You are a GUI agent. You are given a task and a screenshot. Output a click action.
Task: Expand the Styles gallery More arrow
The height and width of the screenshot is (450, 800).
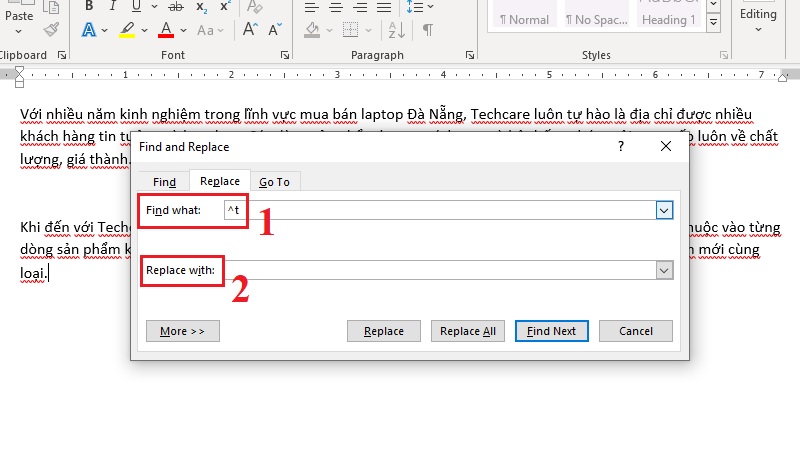[714, 22]
